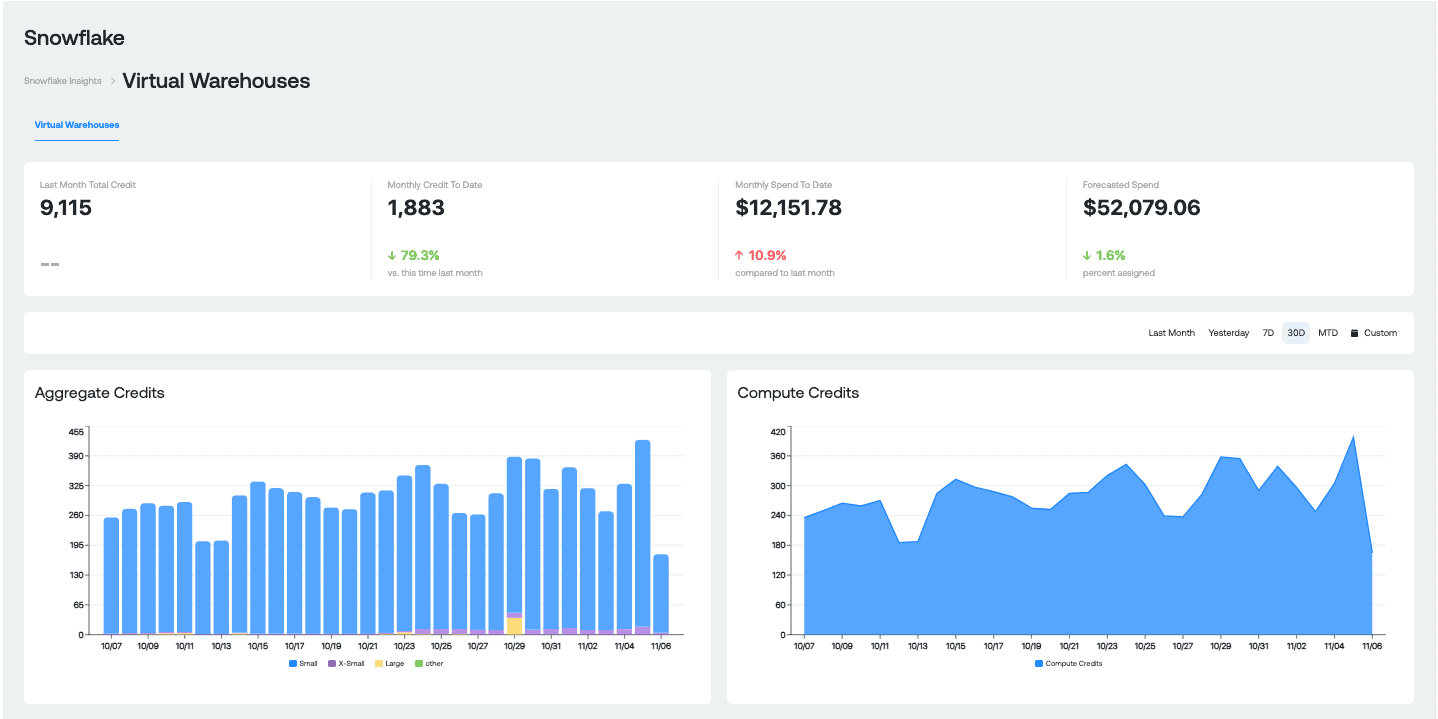Screen dimensions: 1438x719
Task: Select the Yesterday time filter
Action: (1229, 333)
